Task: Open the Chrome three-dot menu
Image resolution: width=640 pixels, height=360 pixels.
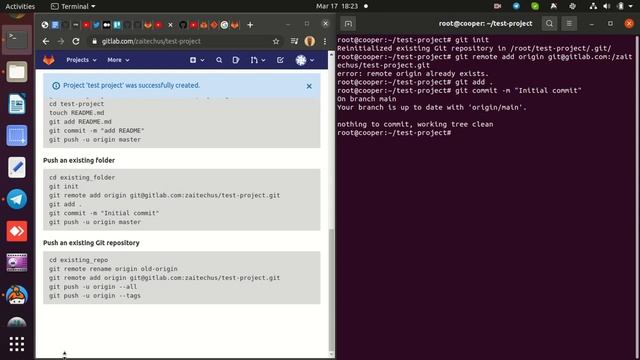Action: (x=325, y=41)
